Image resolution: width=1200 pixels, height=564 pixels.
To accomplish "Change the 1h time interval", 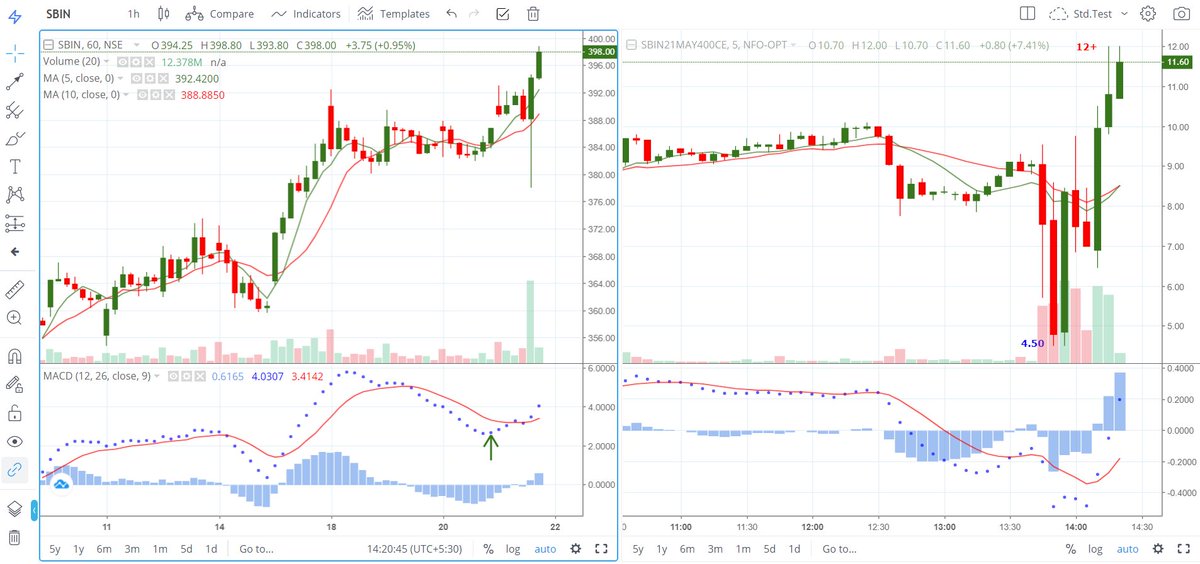I will pyautogui.click(x=134, y=14).
